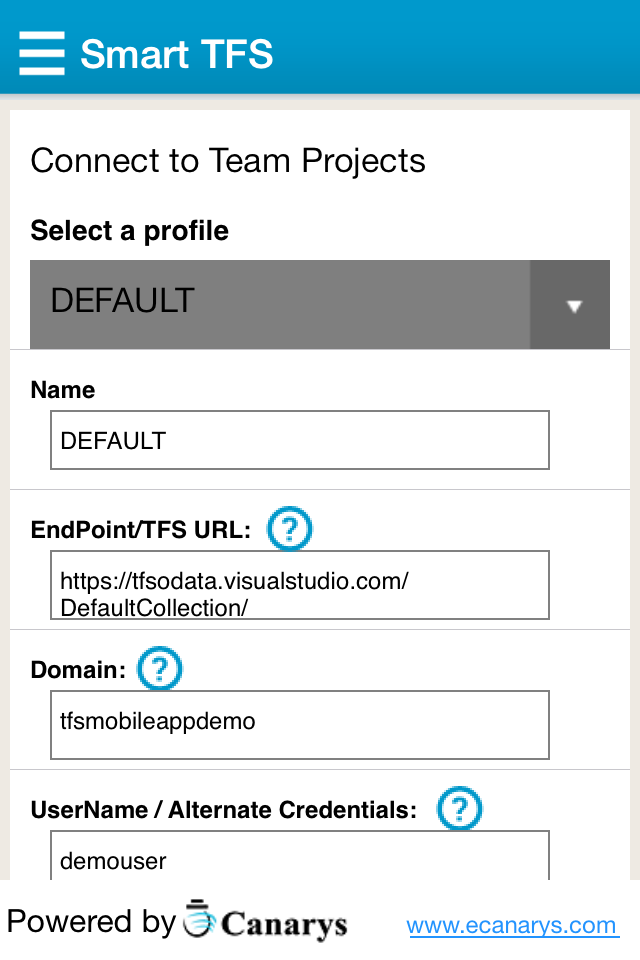640x960 pixels.
Task: Click the Powered by footer text
Action: [91, 922]
